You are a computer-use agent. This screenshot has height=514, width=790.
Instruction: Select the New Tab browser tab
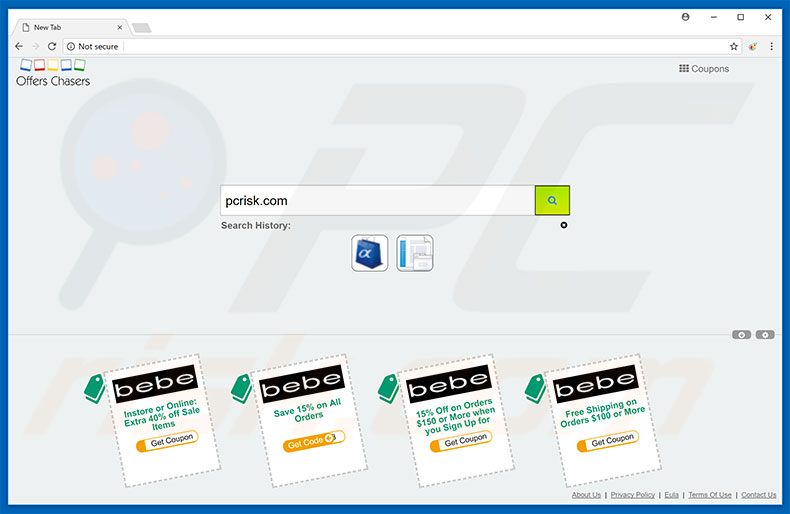tap(71, 27)
